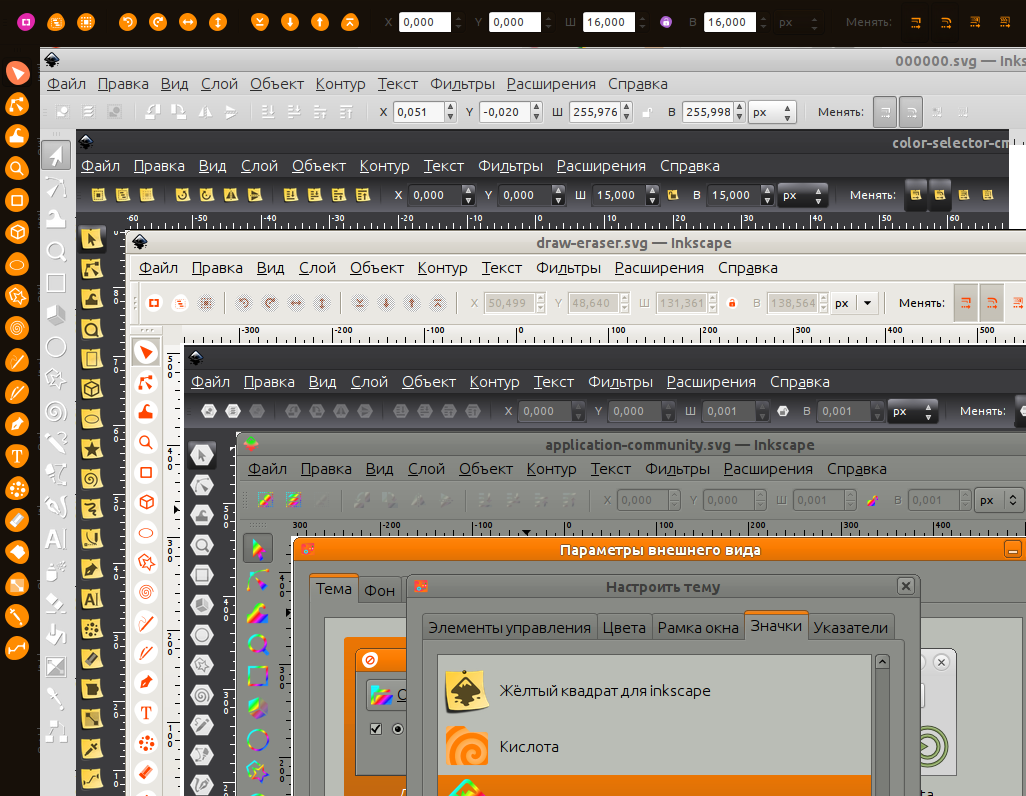Toggle first Менять button in draw-eraser.svg toolbar
Screen dimensions: 1026x796
click(x=966, y=303)
